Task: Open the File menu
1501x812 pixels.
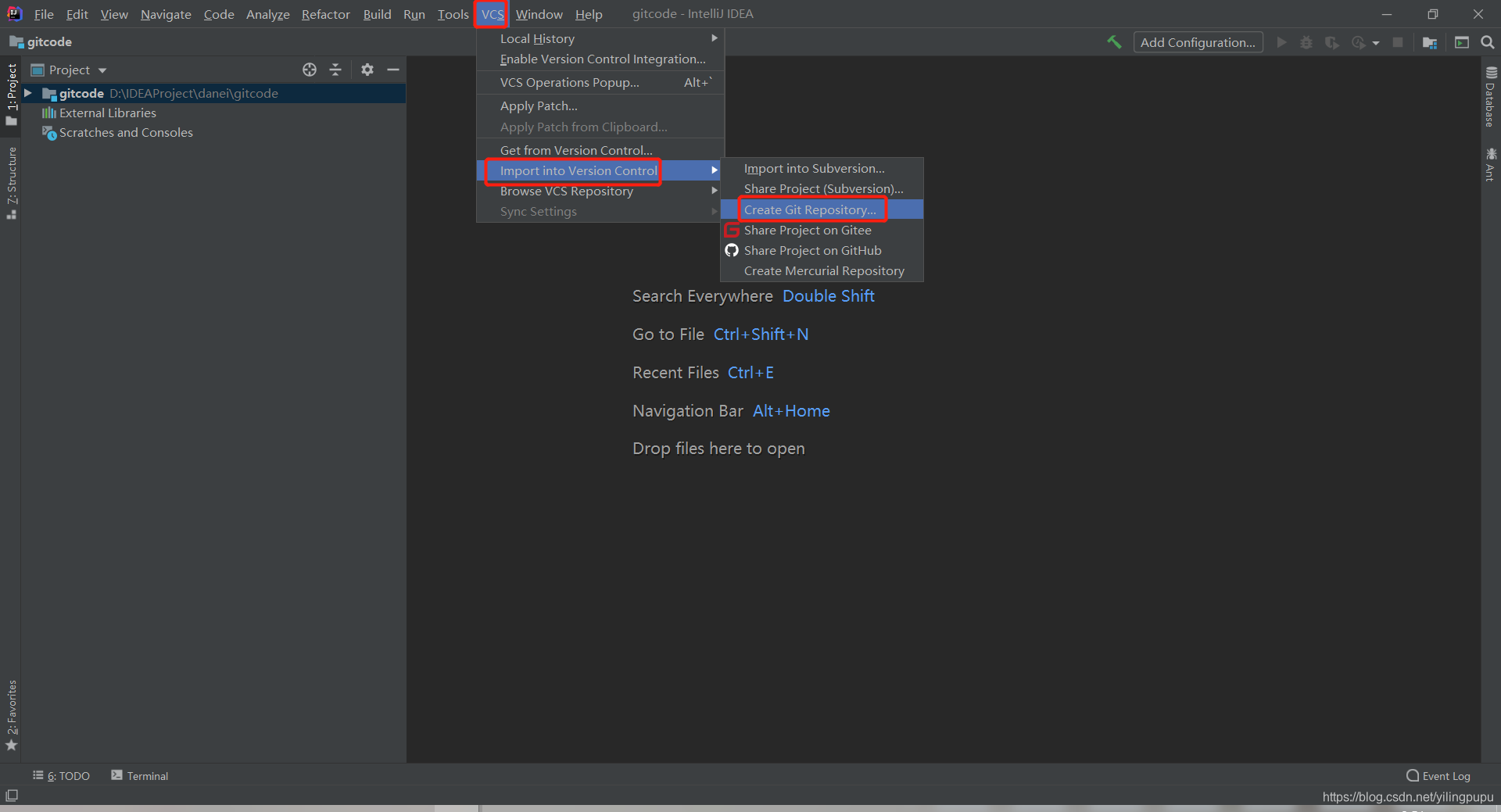Action: (x=44, y=14)
